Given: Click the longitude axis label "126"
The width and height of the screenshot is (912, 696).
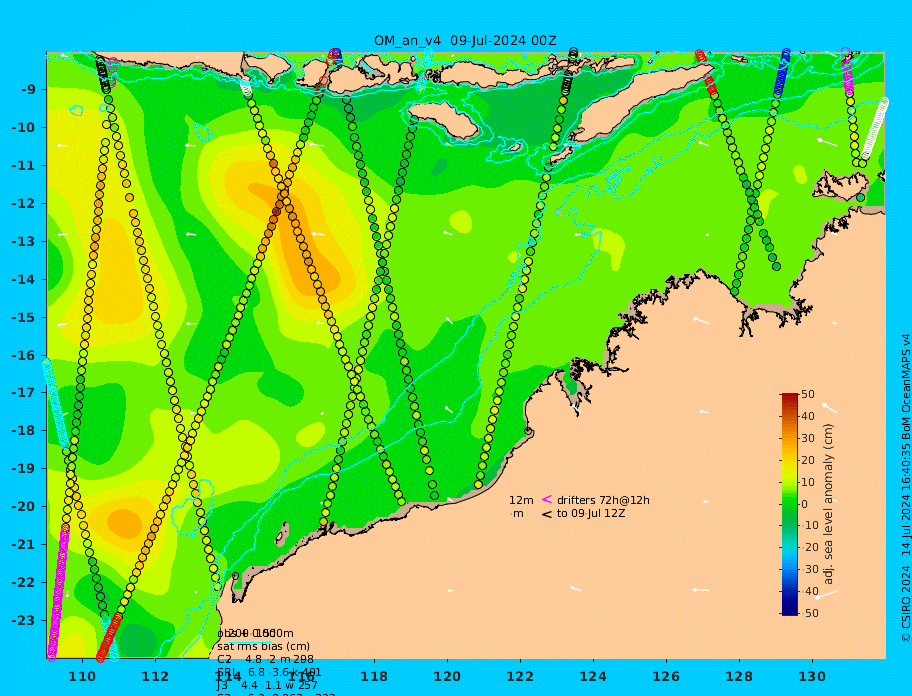Looking at the screenshot, I should 666,676.
